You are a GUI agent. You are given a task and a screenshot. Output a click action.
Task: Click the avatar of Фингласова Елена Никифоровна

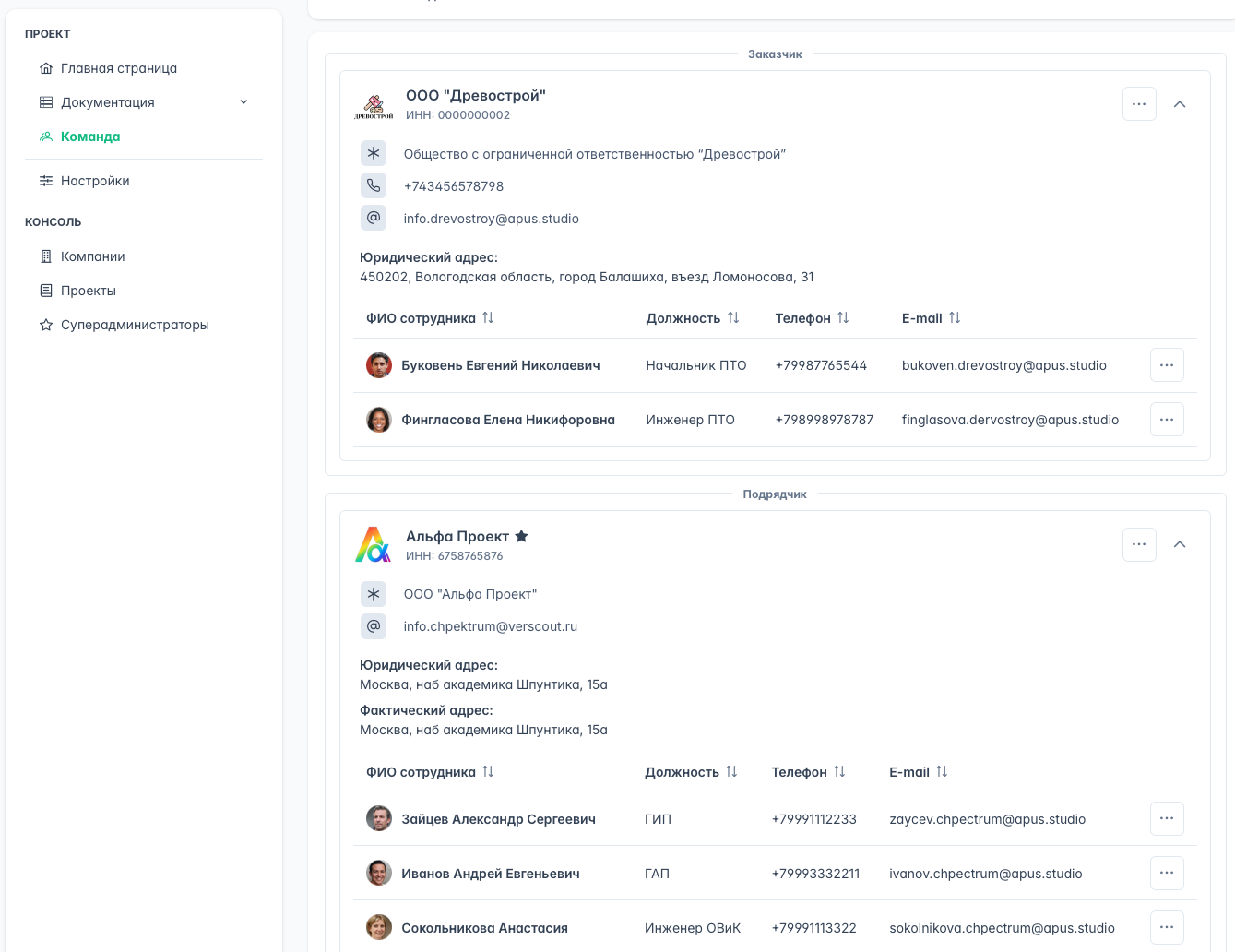[379, 420]
